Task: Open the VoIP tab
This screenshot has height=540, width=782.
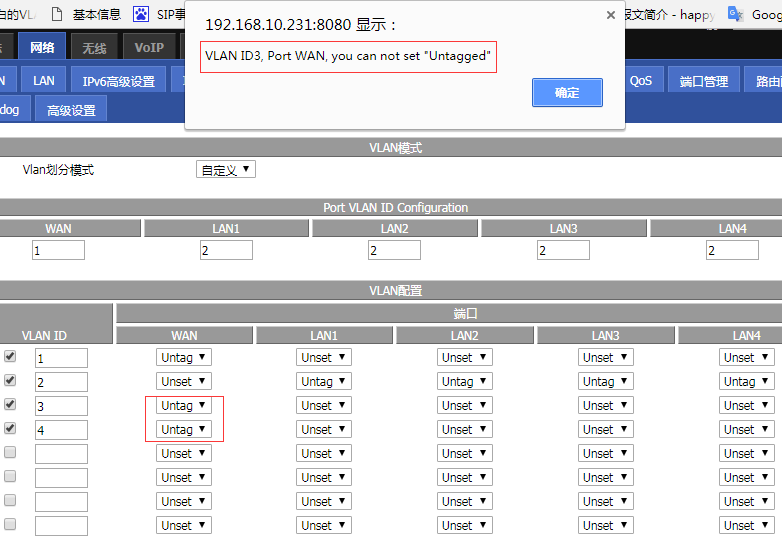Action: [x=149, y=47]
